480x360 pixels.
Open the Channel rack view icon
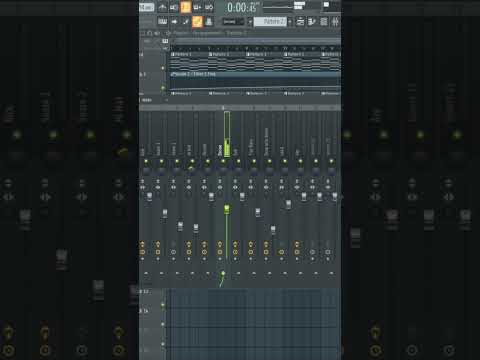point(324,22)
